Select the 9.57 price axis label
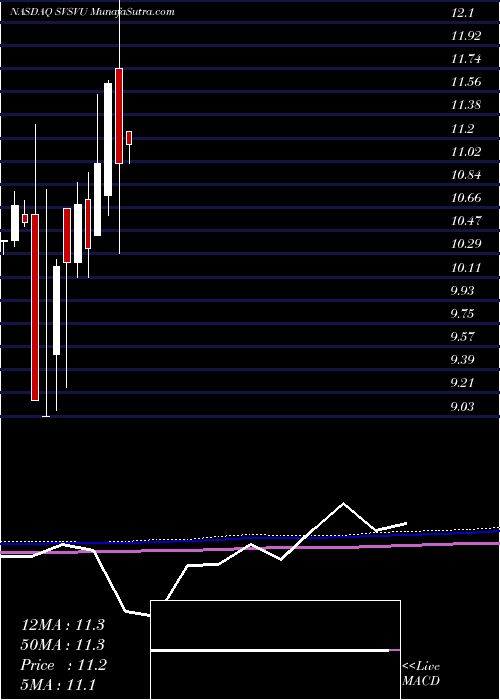Image resolution: width=500 pixels, height=700 pixels. (x=464, y=337)
